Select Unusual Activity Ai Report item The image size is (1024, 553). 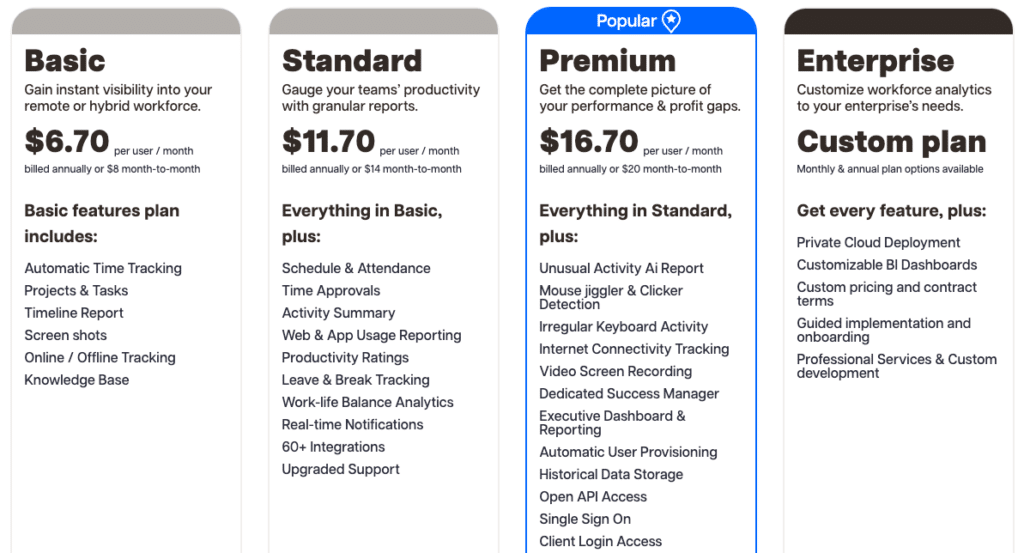tap(621, 268)
